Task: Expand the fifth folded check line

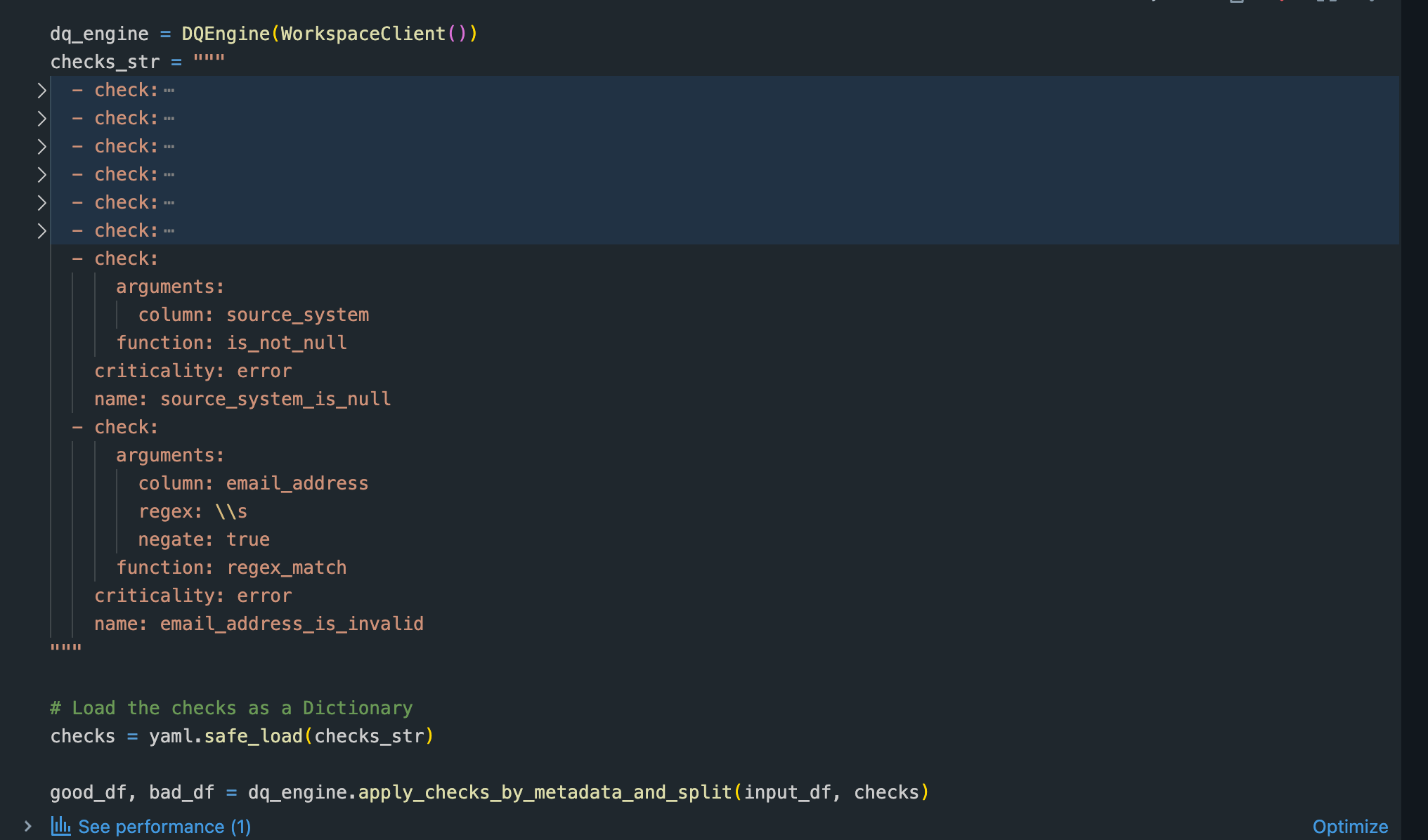Action: pos(41,203)
